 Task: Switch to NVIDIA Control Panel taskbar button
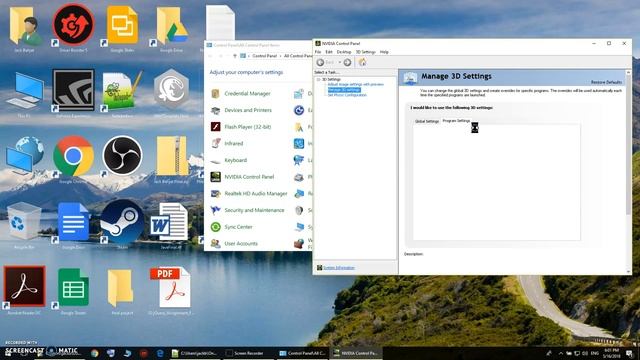point(356,353)
